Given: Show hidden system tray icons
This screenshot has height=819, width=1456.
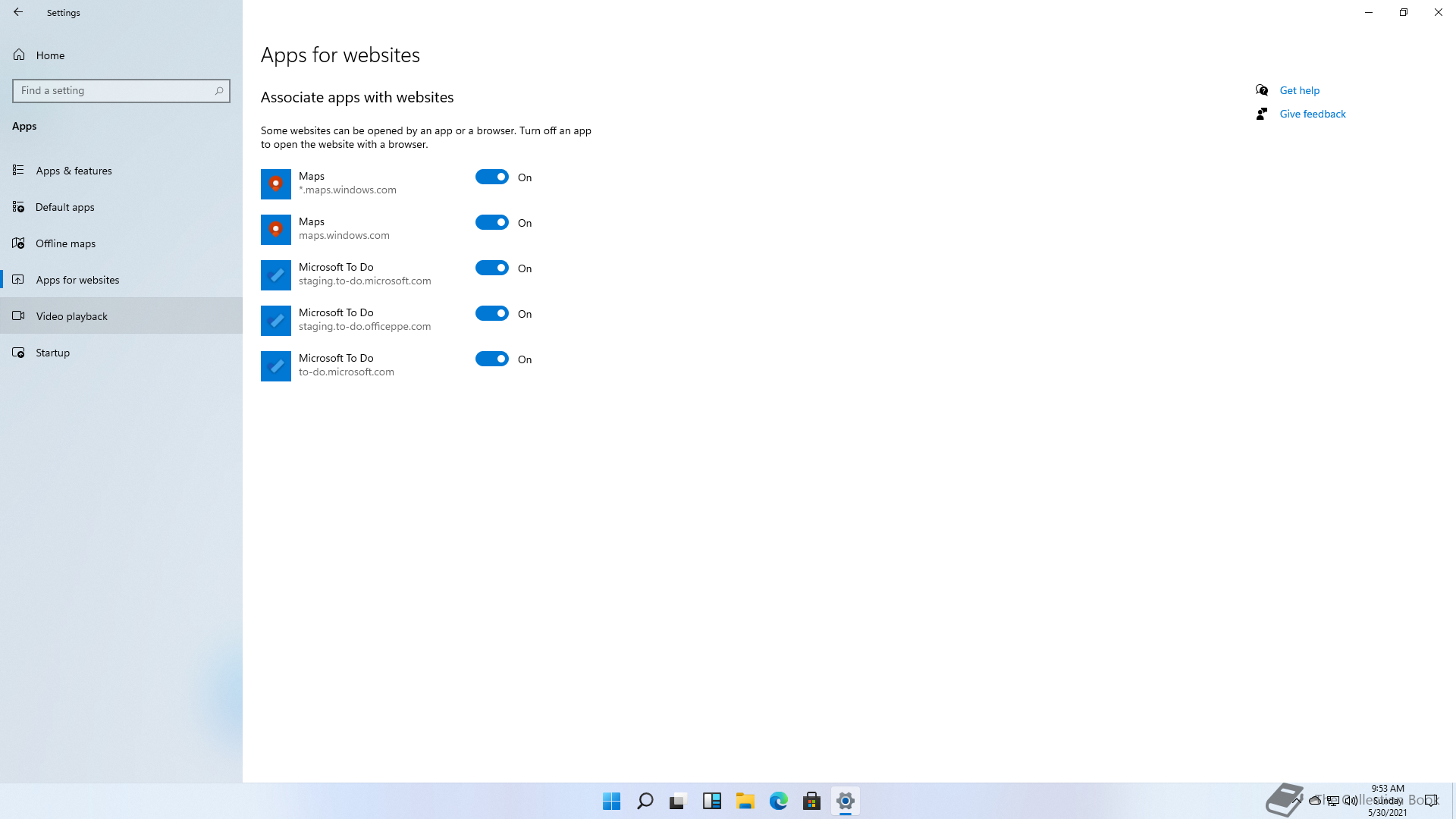Looking at the screenshot, I should click(1298, 800).
